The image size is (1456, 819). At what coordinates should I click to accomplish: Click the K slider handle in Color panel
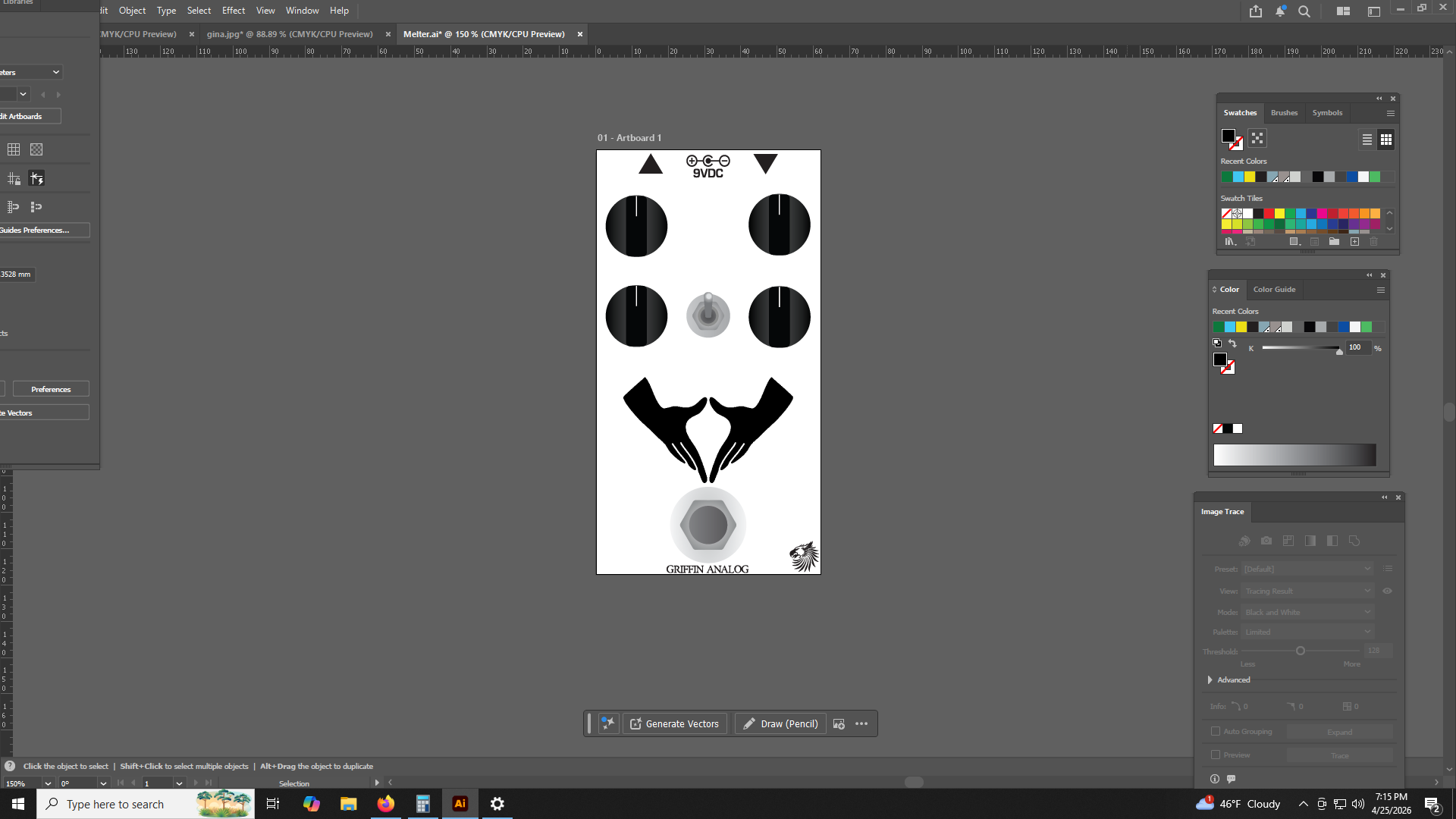click(x=1339, y=351)
